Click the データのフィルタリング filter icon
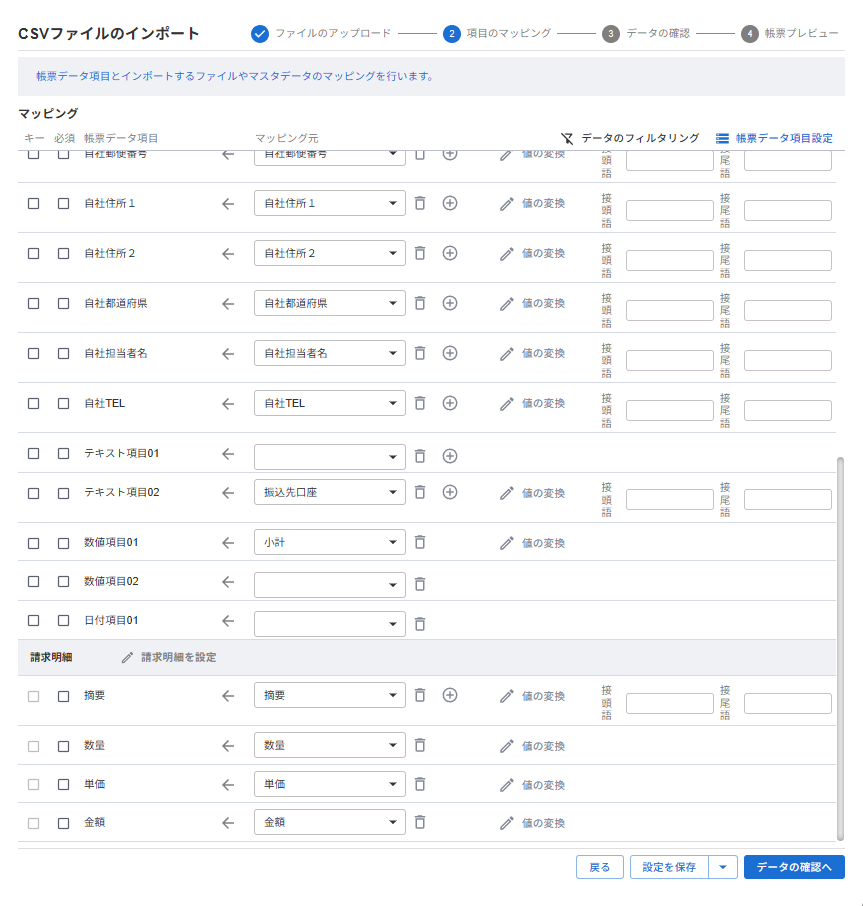 (568, 138)
